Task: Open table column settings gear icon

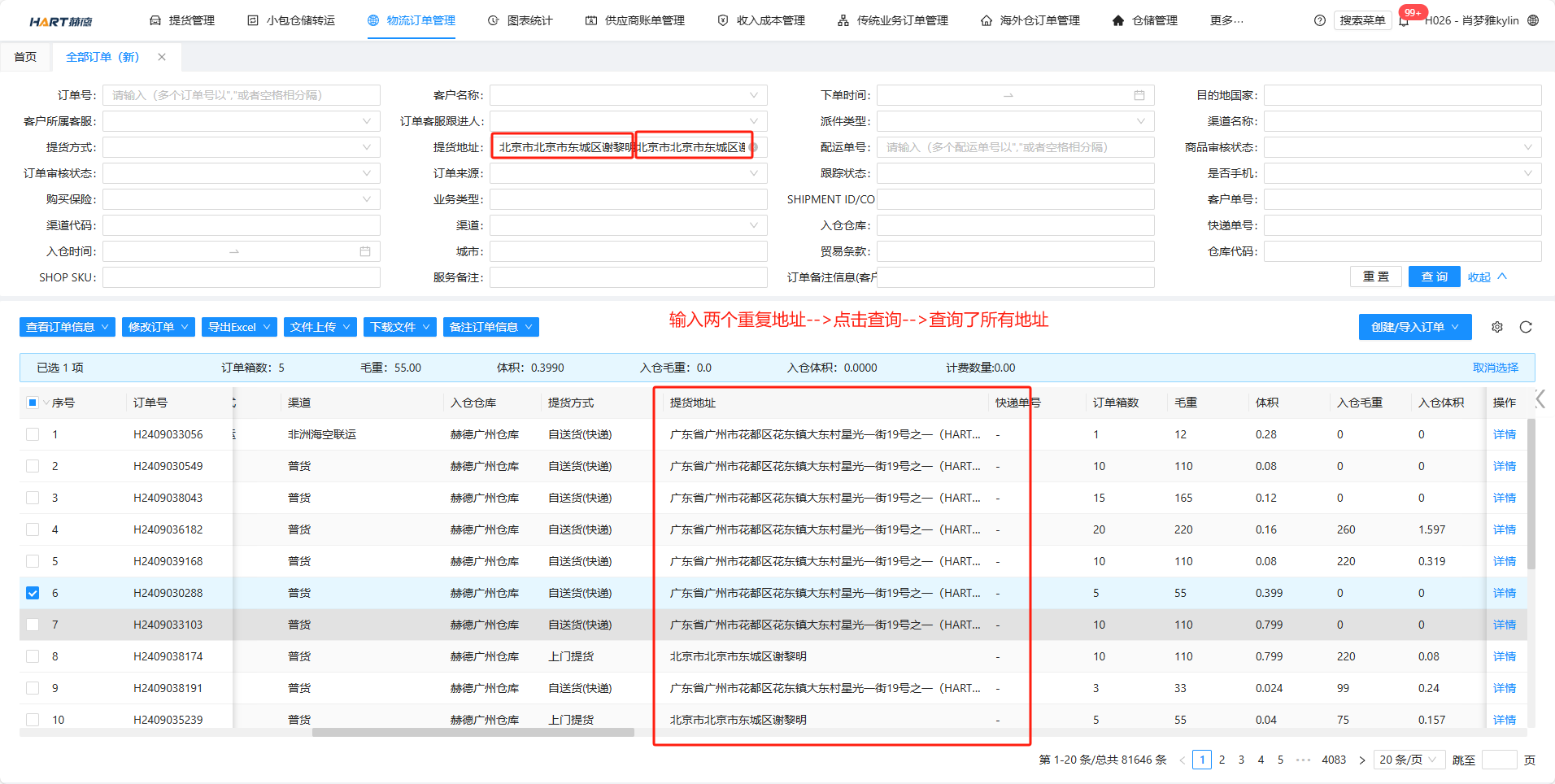Action: (x=1497, y=327)
